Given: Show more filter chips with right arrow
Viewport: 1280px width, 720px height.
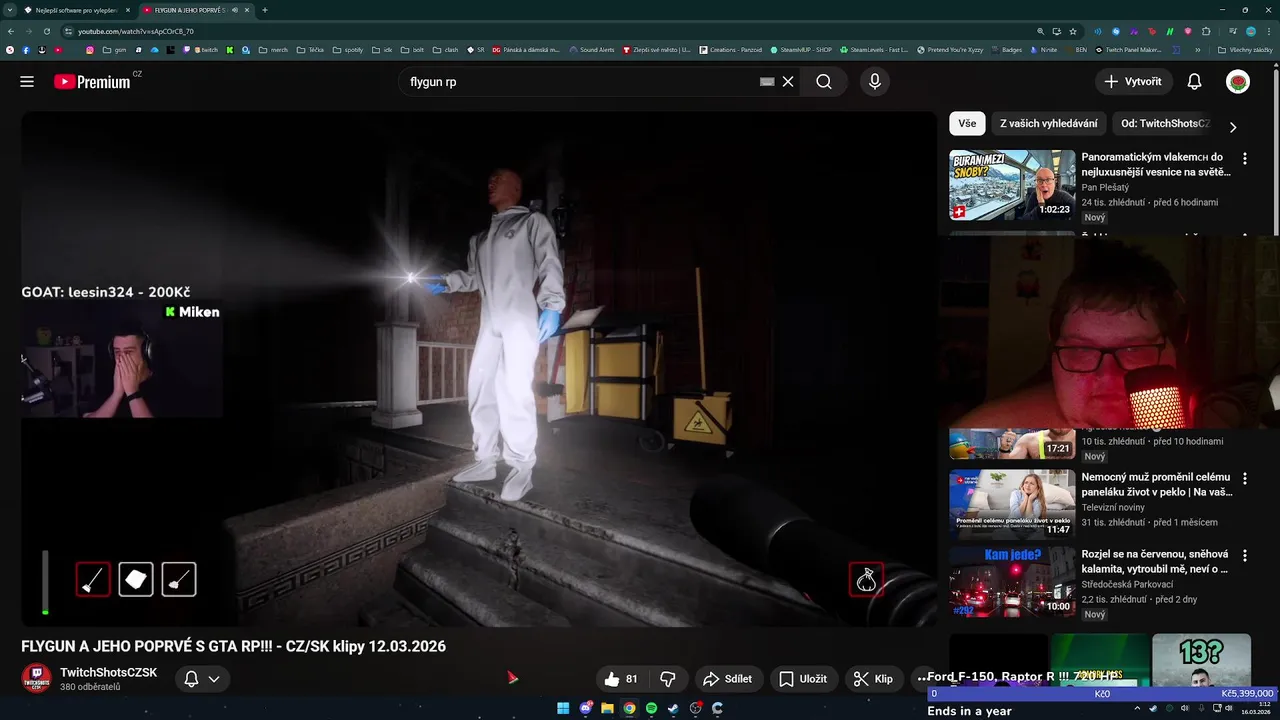Looking at the screenshot, I should (1233, 127).
